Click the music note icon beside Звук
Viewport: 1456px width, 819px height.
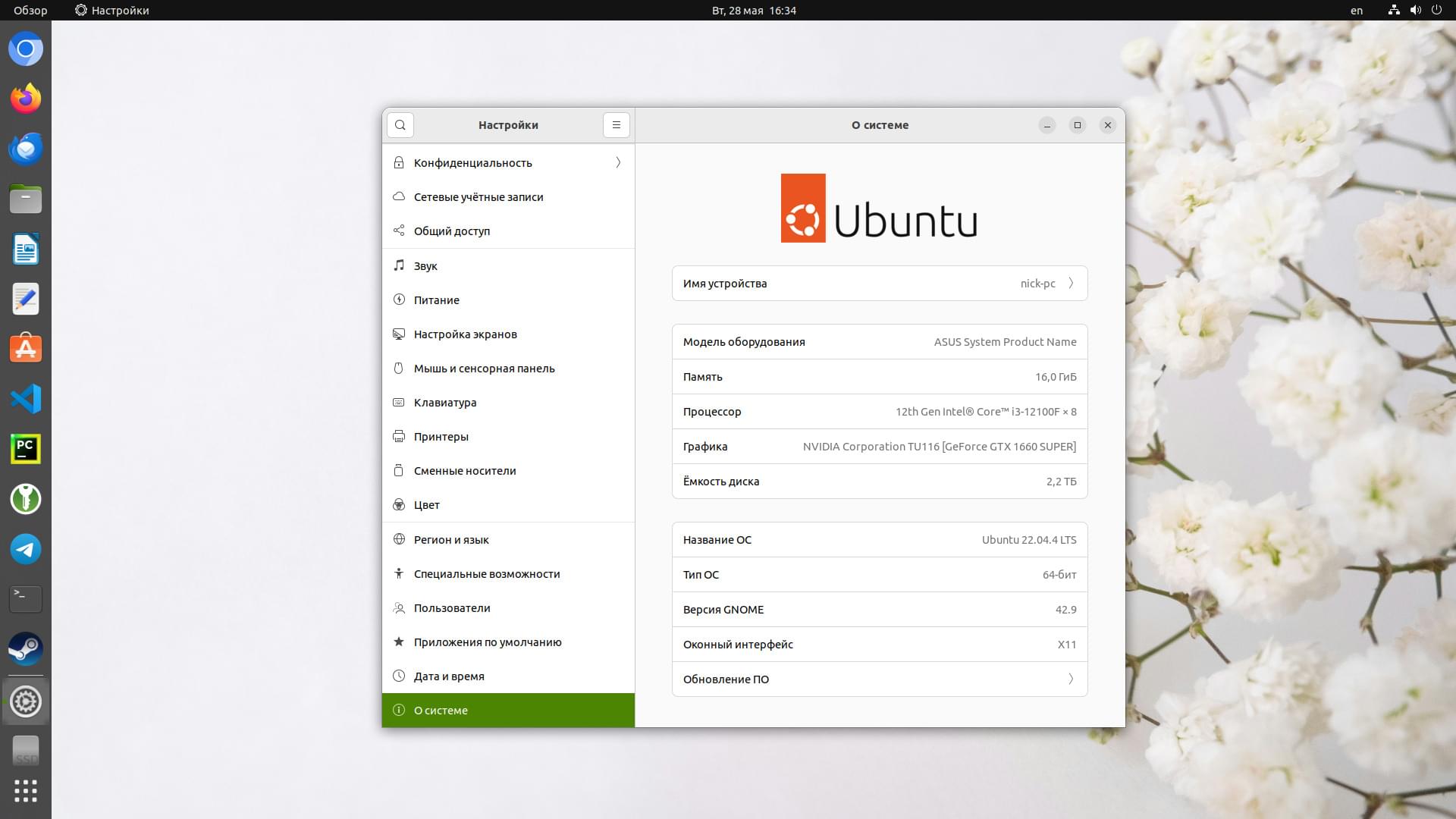coord(399,265)
